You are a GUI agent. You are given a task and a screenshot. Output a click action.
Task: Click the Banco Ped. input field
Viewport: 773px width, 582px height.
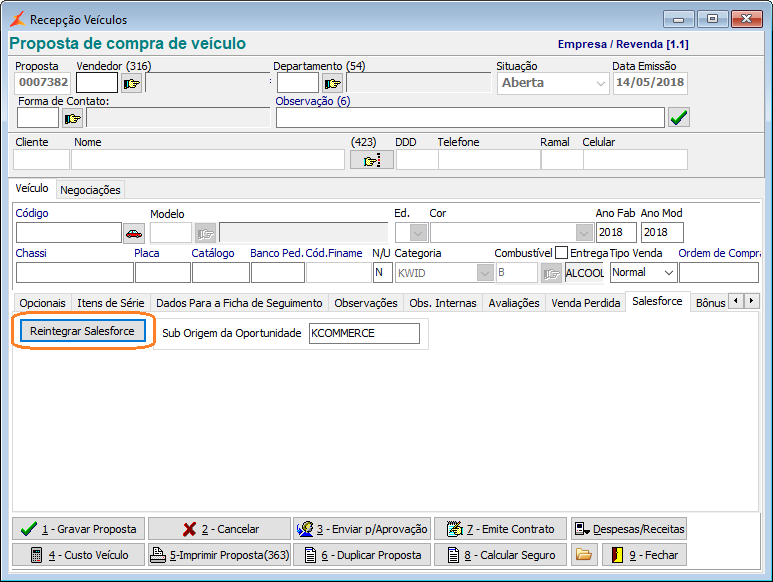click(278, 273)
